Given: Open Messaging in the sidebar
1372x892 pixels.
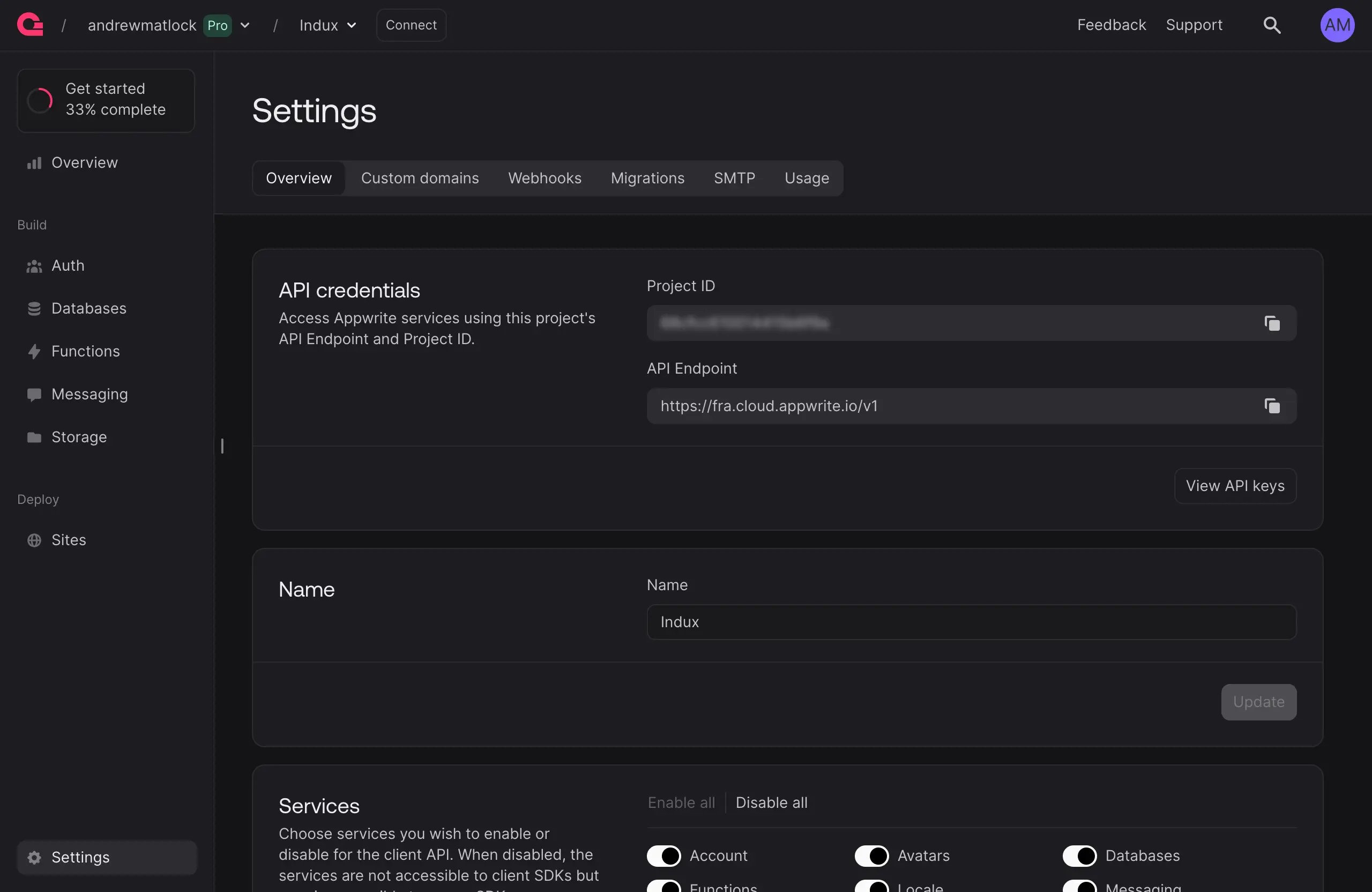Looking at the screenshot, I should [x=107, y=395].
